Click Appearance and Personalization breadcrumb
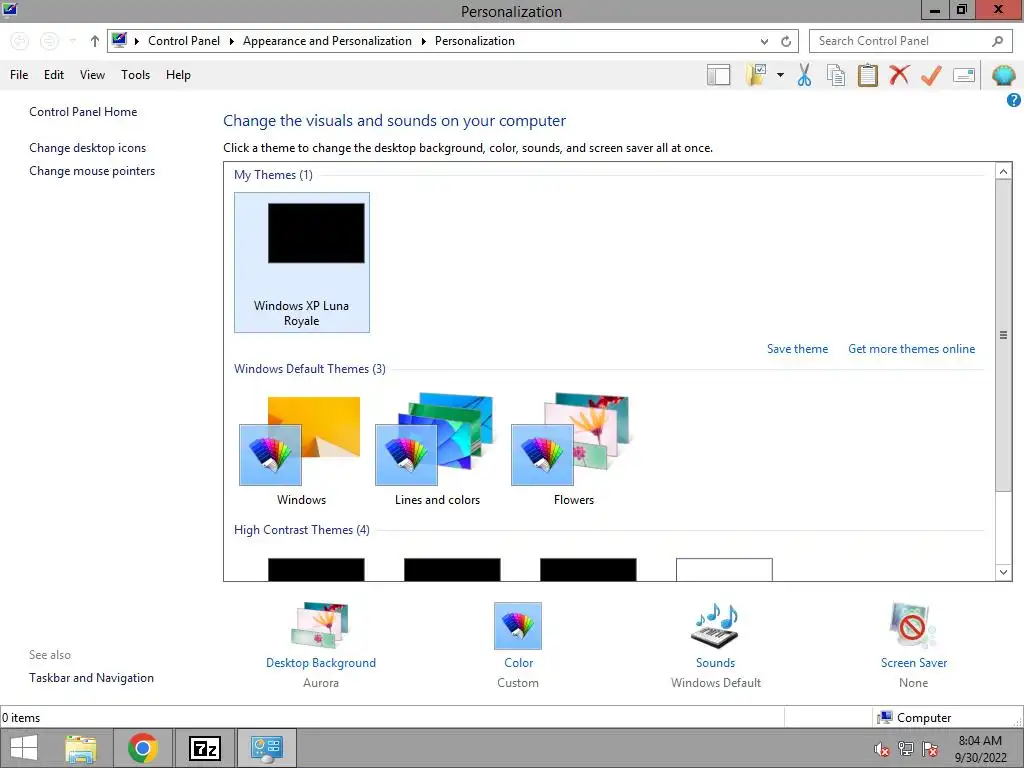 click(327, 40)
